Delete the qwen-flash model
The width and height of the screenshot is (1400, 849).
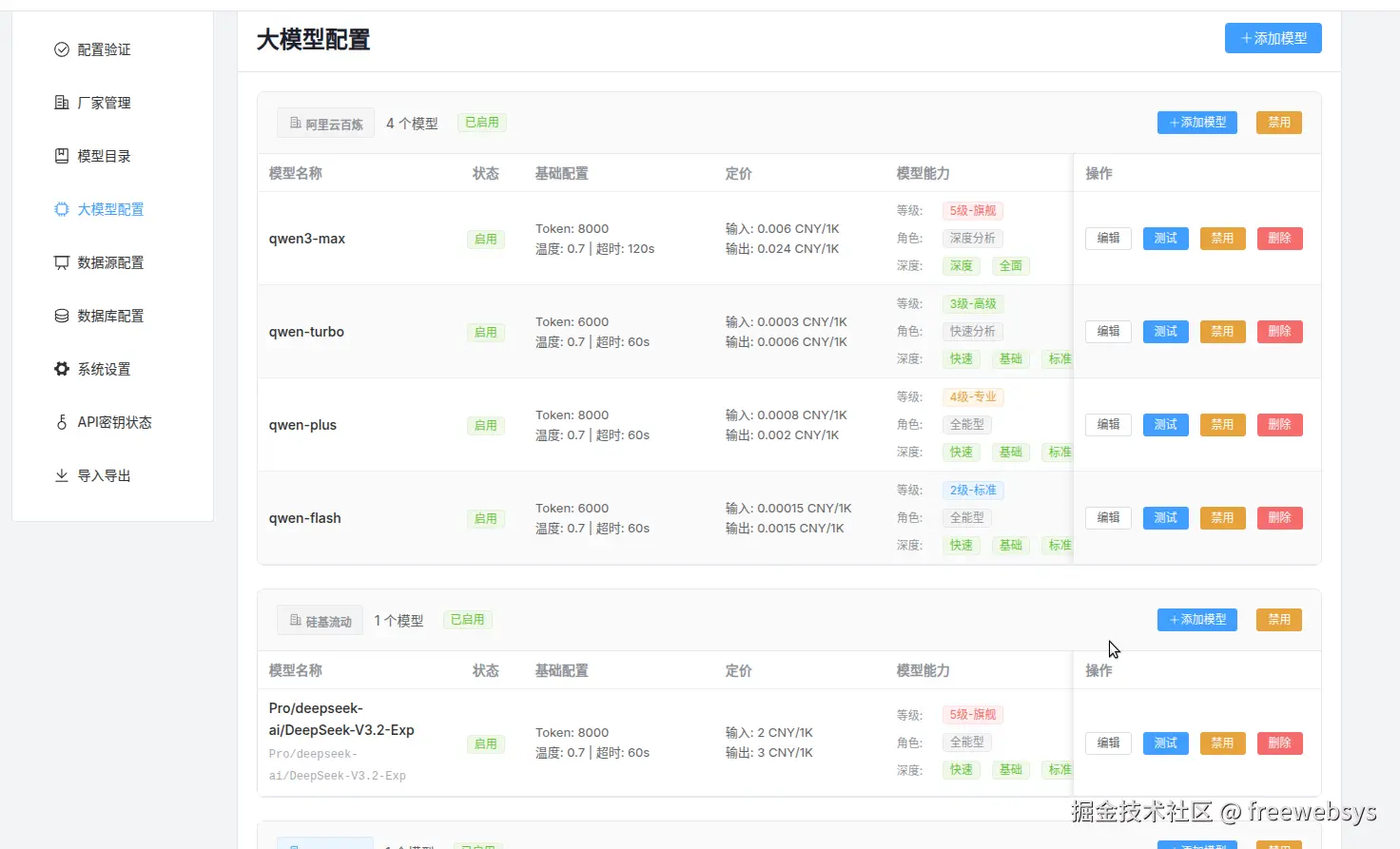pyautogui.click(x=1279, y=518)
